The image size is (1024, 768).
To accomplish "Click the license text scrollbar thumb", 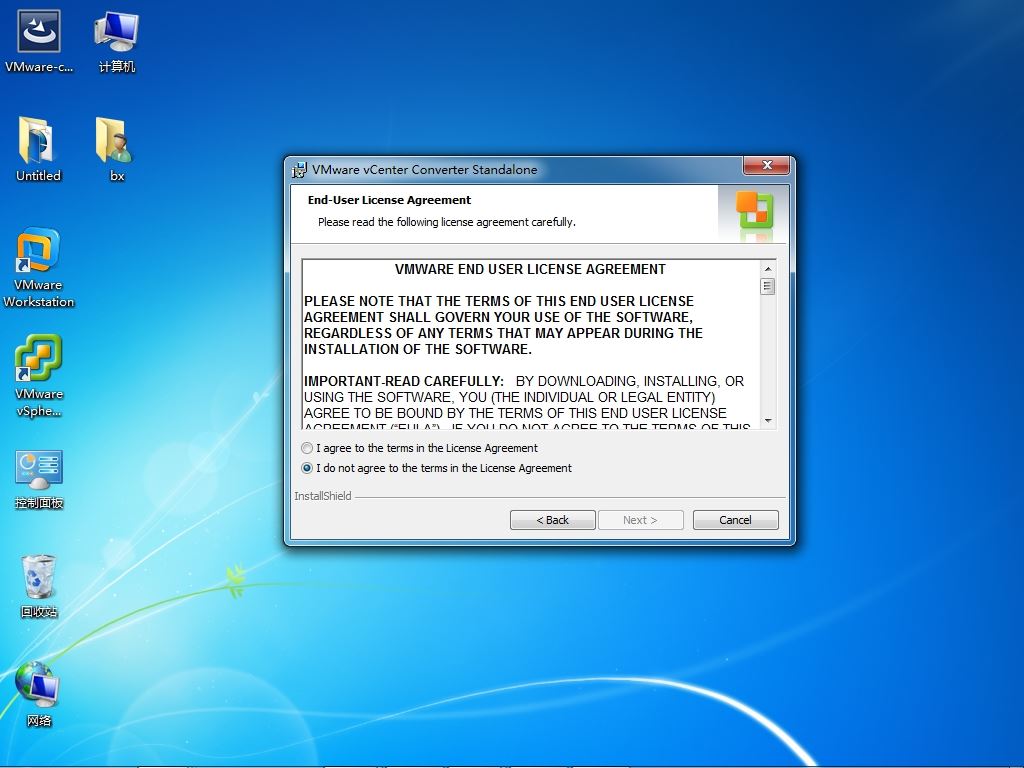I will pos(768,286).
